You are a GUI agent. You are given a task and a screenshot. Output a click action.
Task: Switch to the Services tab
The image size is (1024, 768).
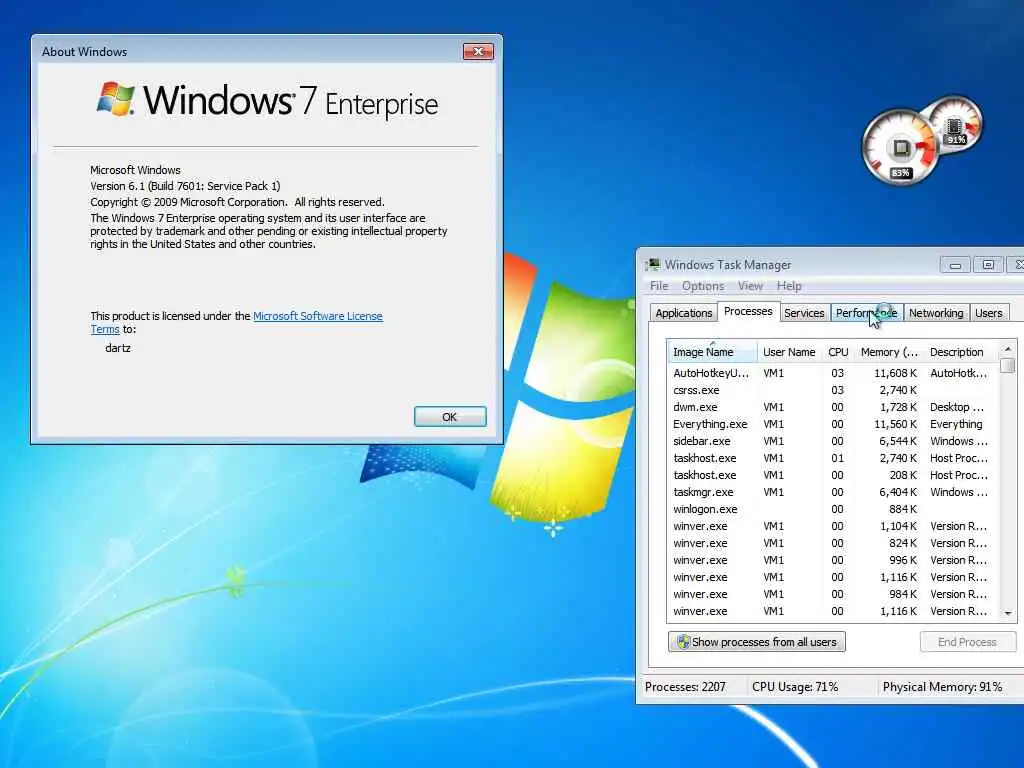coord(804,313)
